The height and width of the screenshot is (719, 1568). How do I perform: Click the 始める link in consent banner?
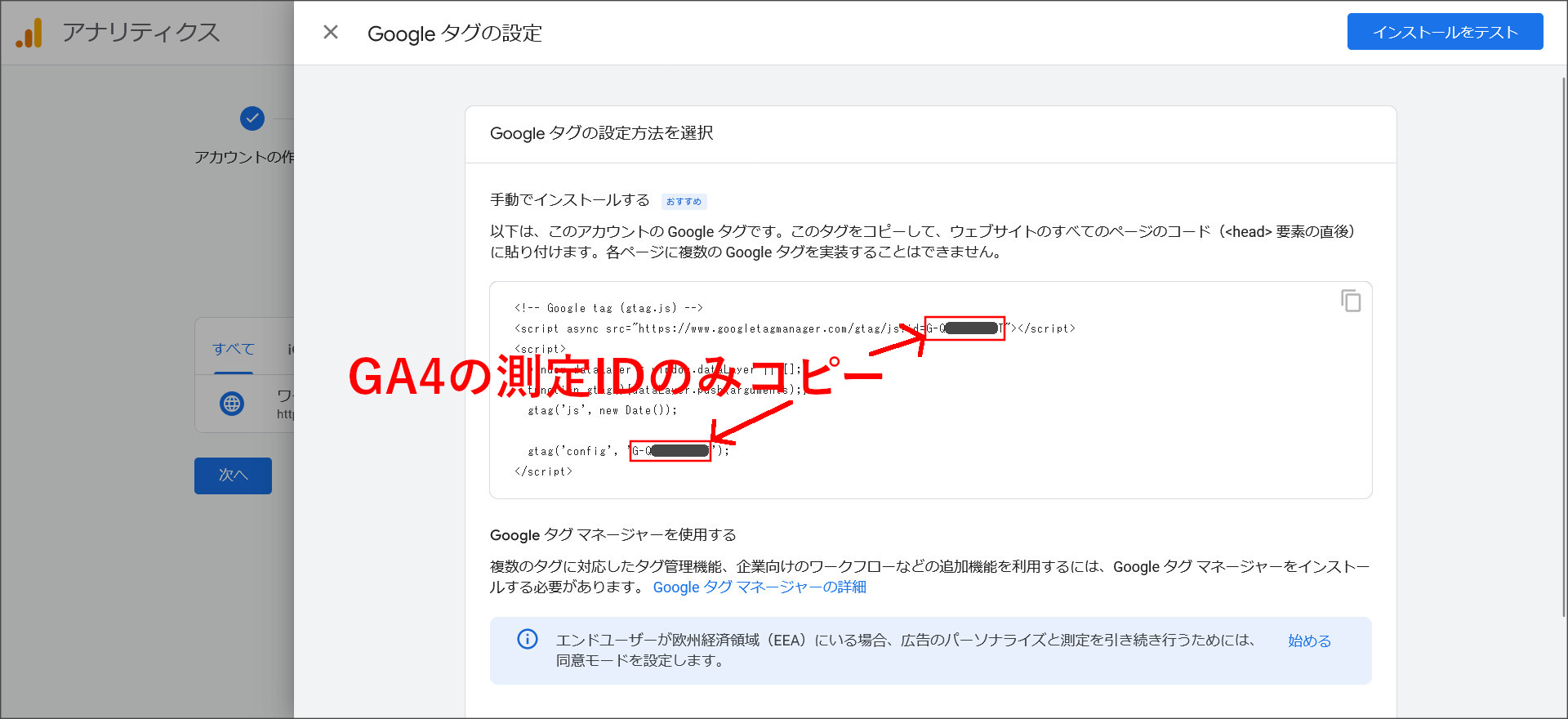(1309, 641)
